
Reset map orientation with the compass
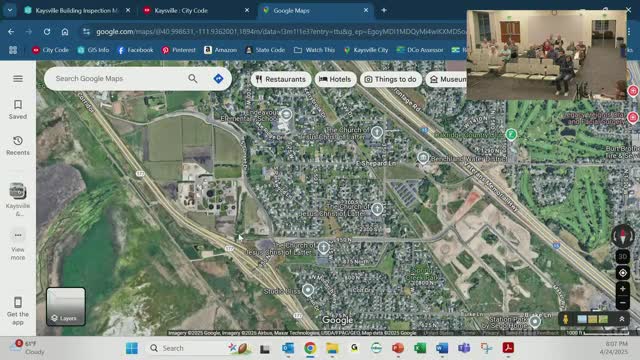click(622, 236)
